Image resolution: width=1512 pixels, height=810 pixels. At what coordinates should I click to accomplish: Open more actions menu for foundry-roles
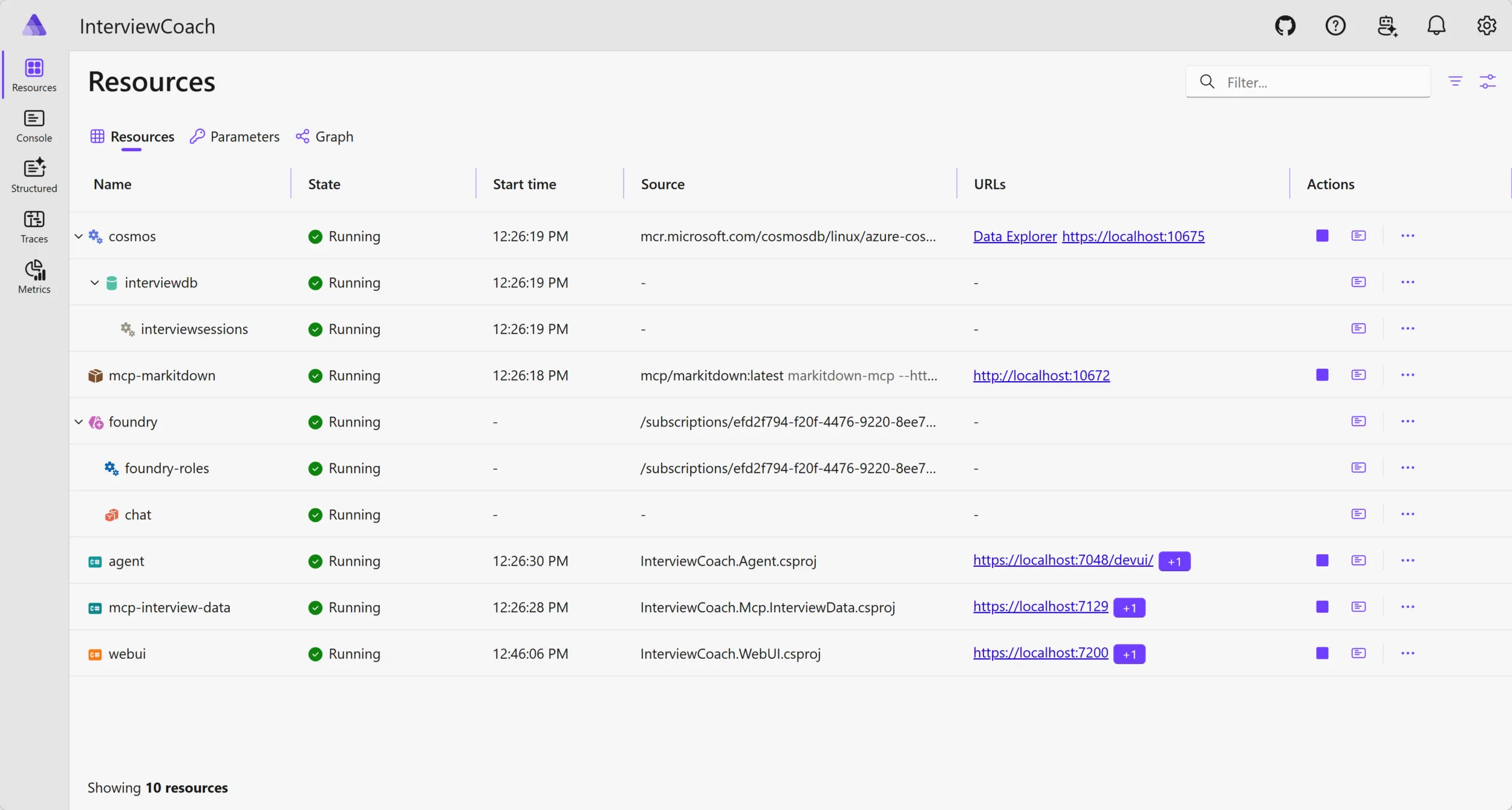click(1407, 468)
